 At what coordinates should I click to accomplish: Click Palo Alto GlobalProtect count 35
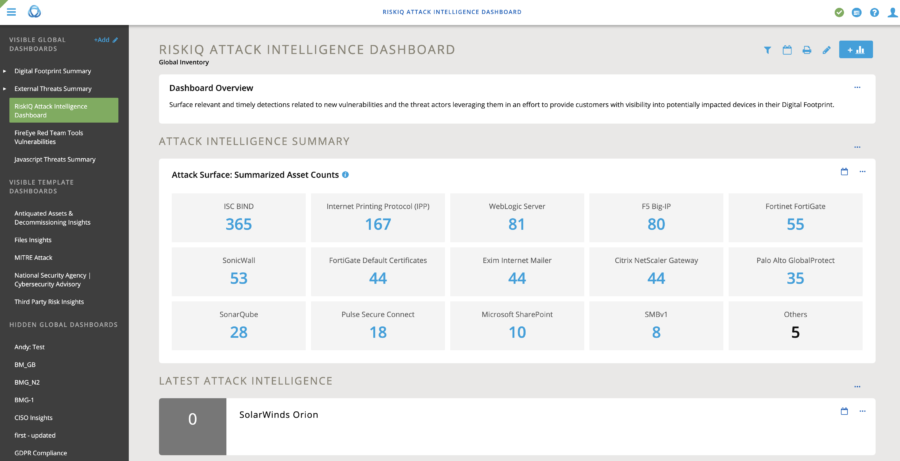point(795,278)
